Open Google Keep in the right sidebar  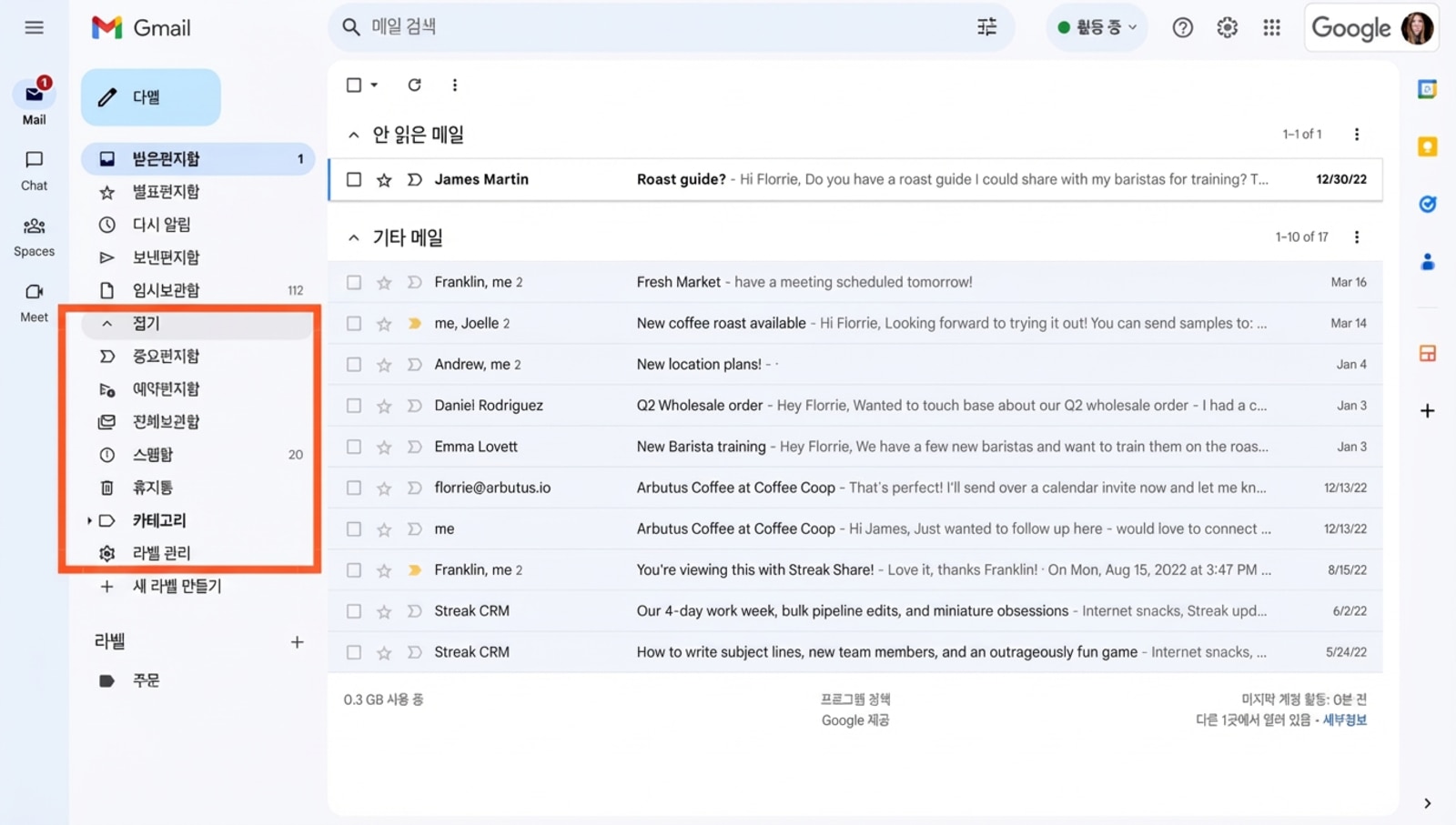tap(1427, 146)
